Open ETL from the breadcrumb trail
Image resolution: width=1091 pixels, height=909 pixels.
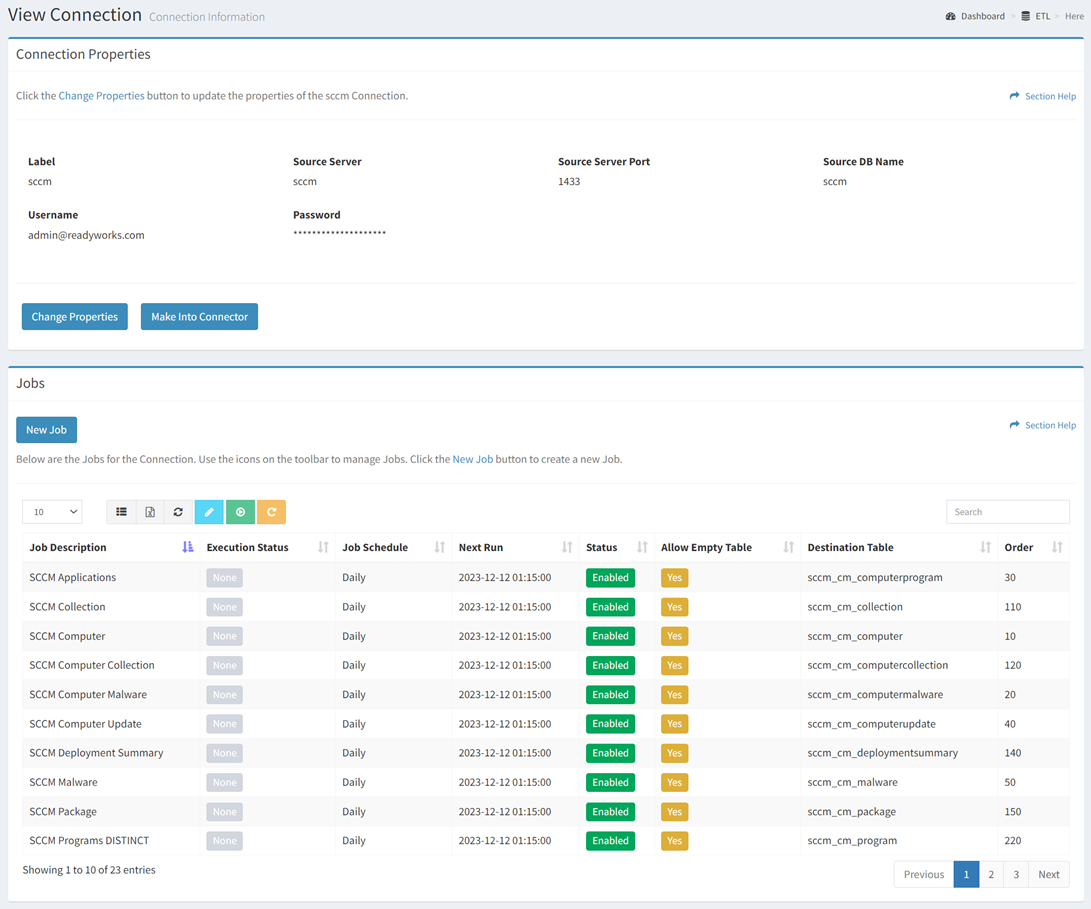[1043, 15]
